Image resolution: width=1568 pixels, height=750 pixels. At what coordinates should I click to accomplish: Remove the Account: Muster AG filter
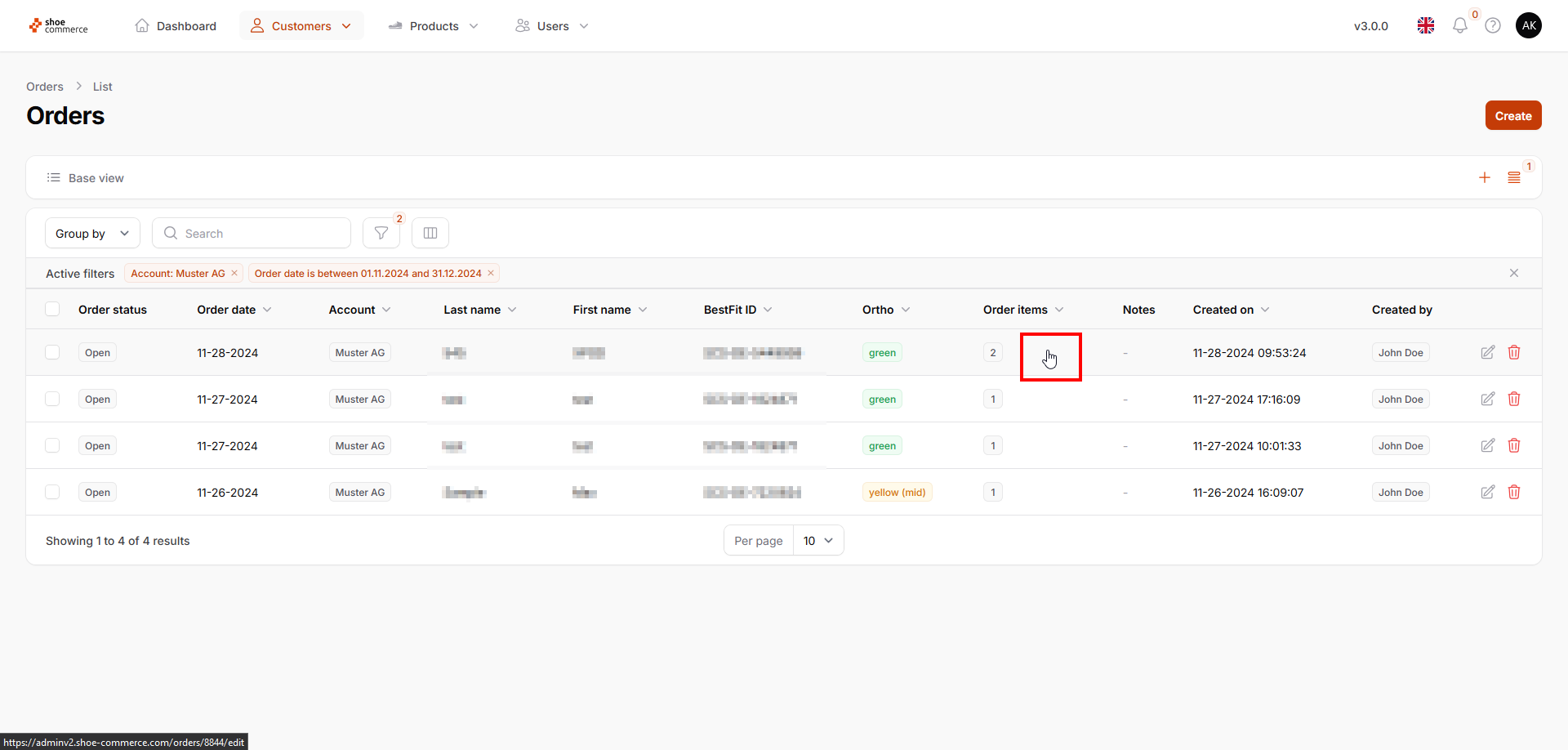click(x=234, y=274)
